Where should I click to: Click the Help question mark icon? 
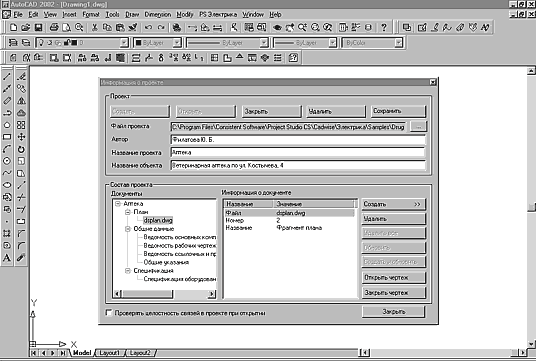pyautogui.click(x=384, y=27)
